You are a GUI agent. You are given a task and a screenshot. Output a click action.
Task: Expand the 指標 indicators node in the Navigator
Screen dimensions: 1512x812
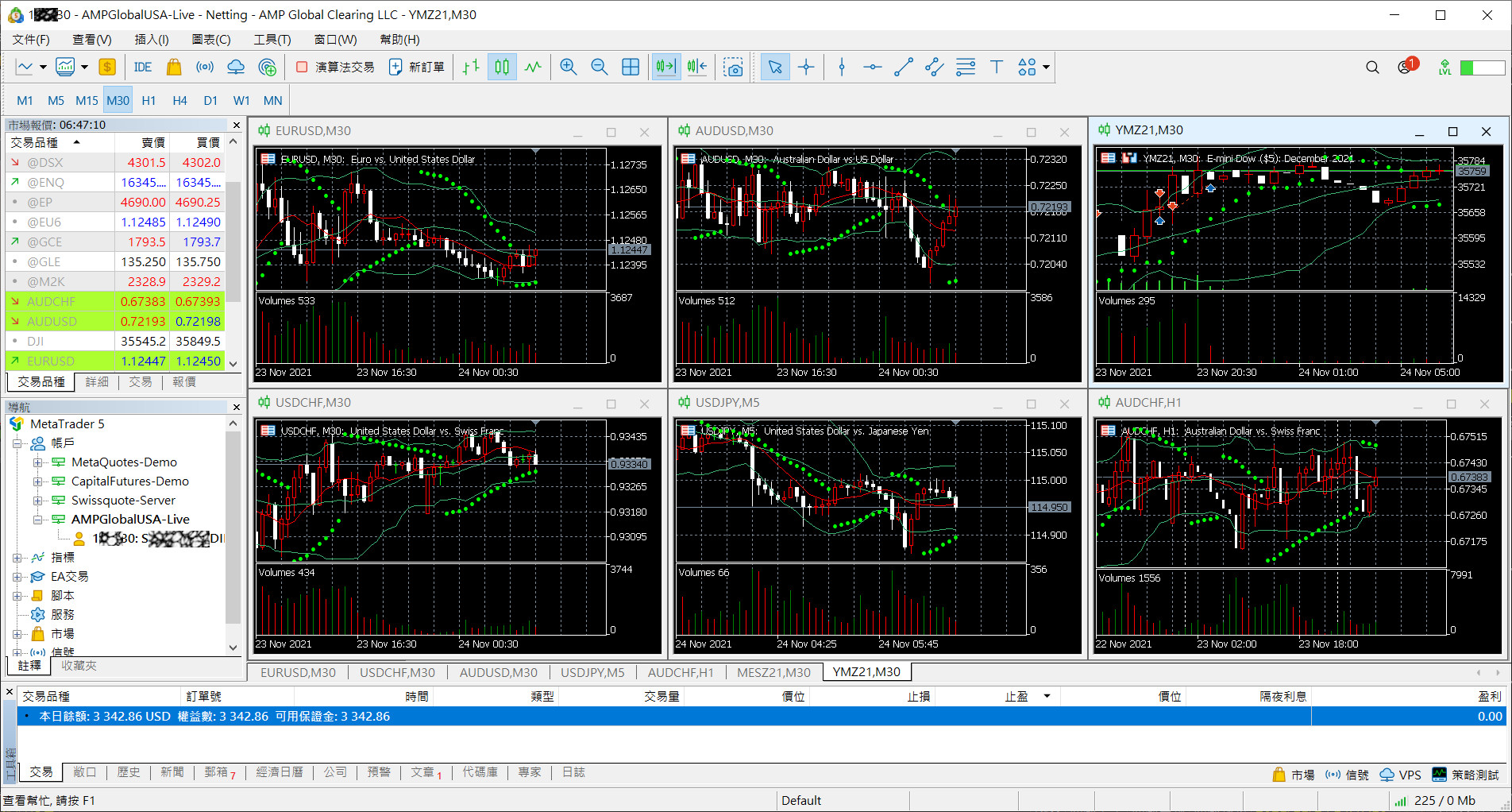click(x=17, y=558)
